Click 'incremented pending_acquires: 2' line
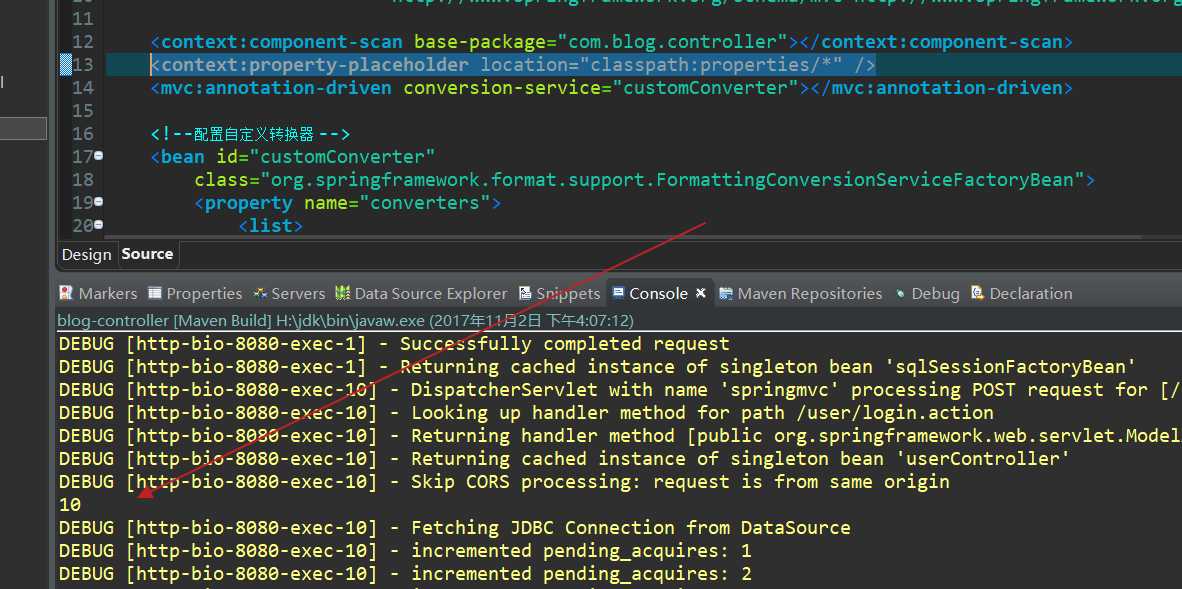Viewport: 1182px width, 589px height. point(406,573)
